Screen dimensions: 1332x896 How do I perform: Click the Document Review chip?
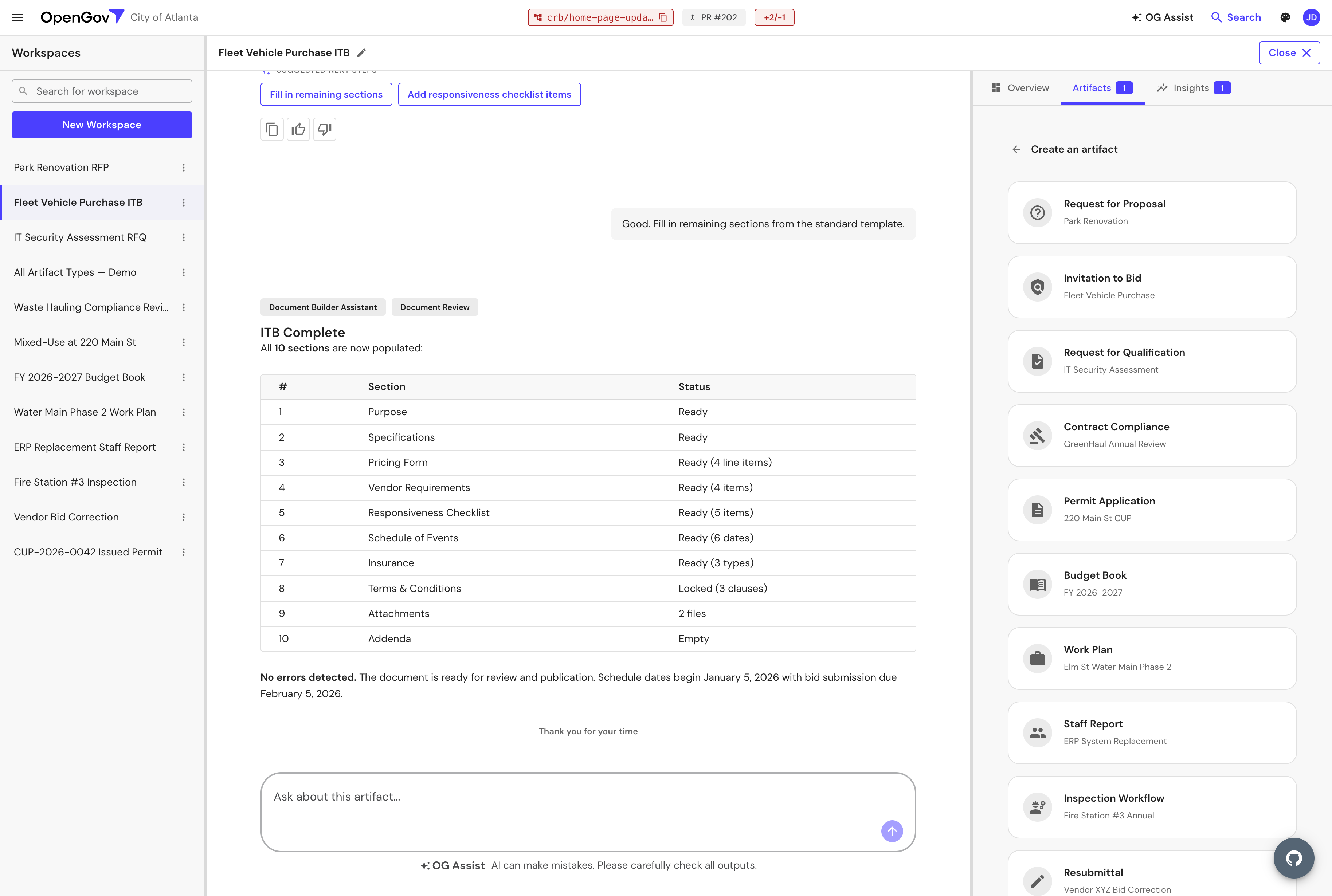tap(435, 307)
